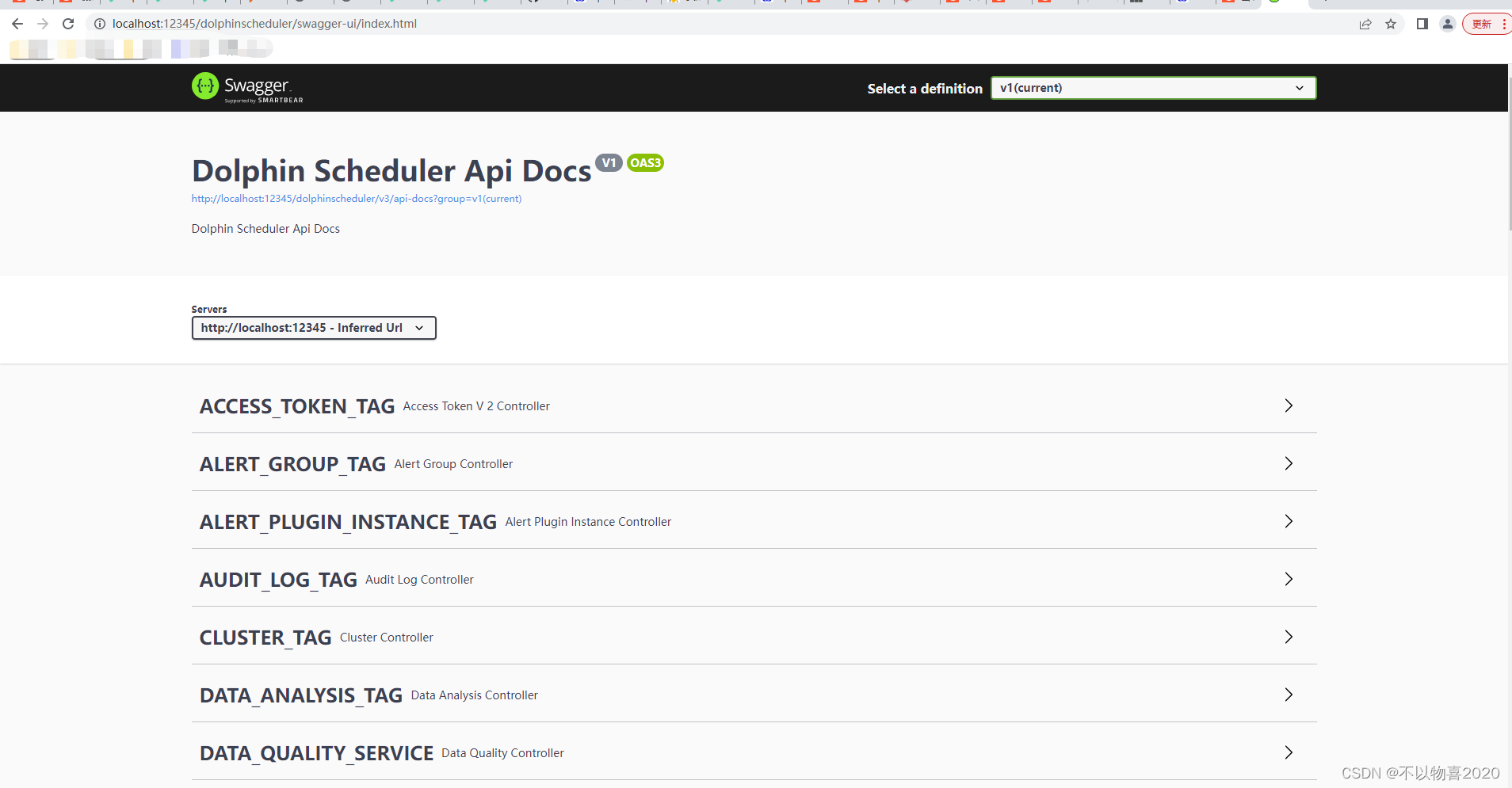Click the Data Quality Controller description
Screen dimensions: 1512x788
tap(502, 753)
